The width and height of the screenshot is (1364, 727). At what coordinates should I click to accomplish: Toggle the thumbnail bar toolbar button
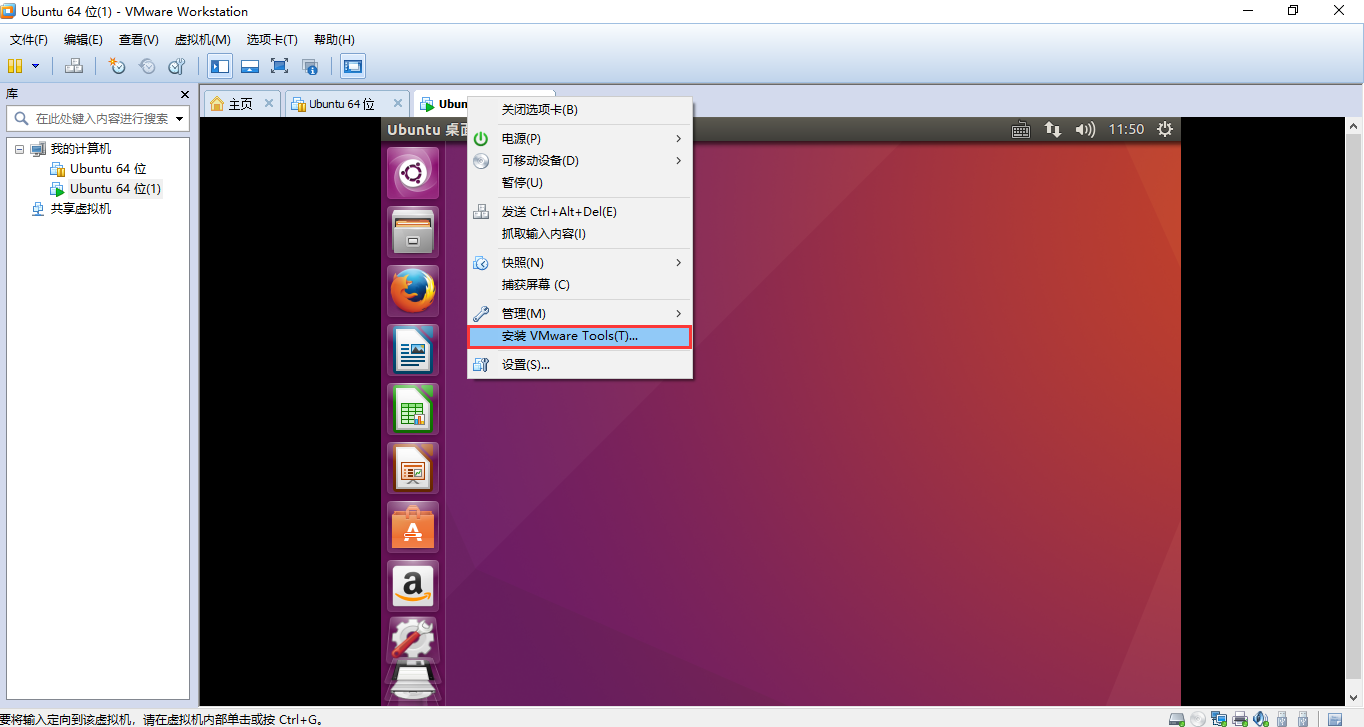[x=250, y=66]
